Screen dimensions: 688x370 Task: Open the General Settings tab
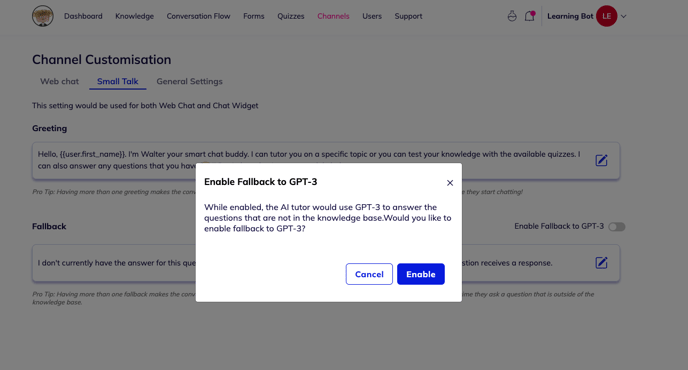point(190,81)
